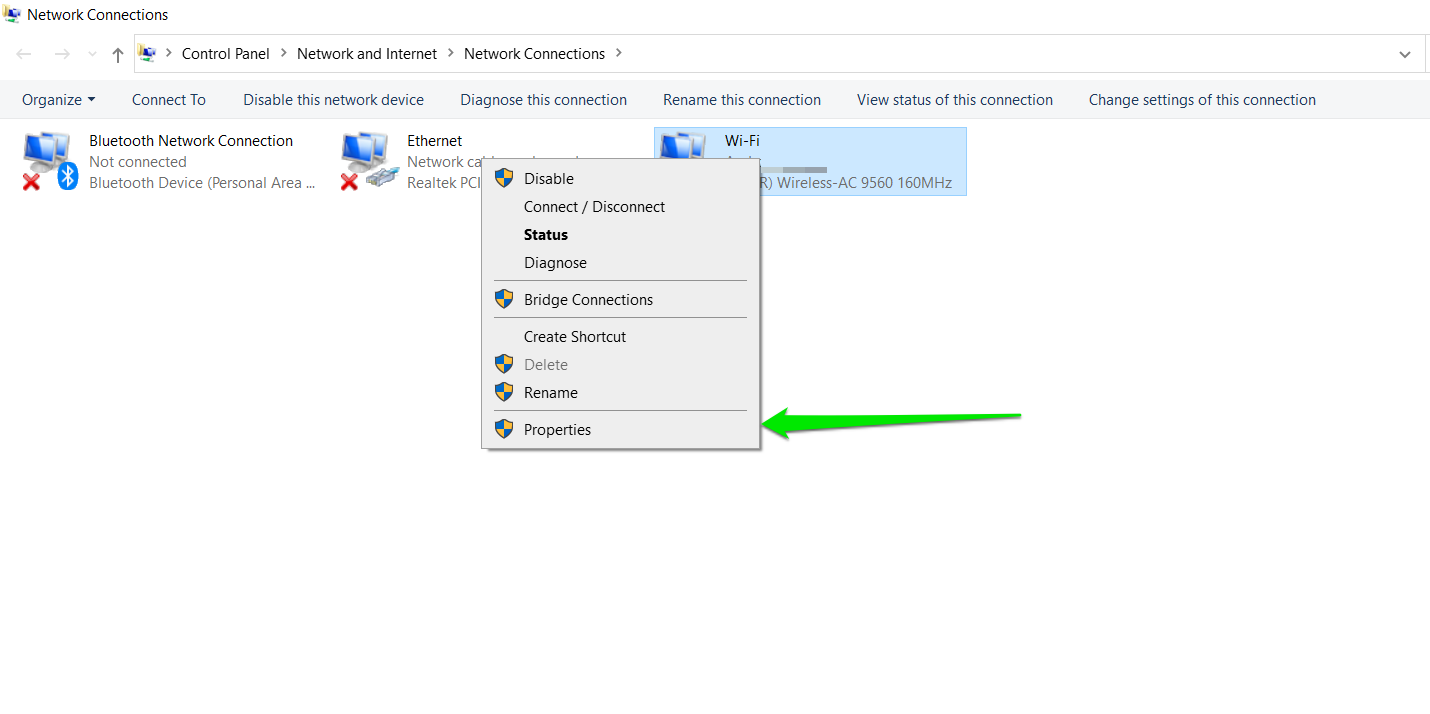Click Network and Internet breadcrumb
The image size is (1430, 714).
(367, 54)
